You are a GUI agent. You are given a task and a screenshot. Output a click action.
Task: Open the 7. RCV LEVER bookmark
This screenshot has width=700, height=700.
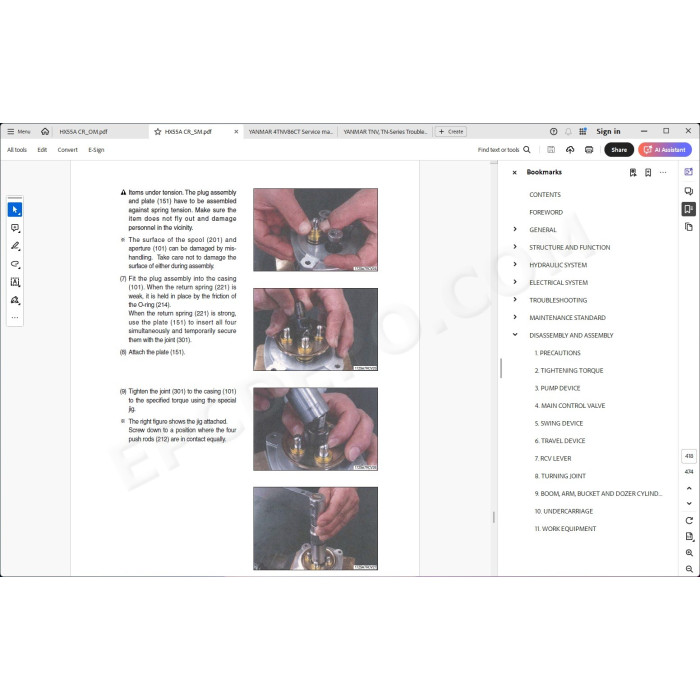(553, 458)
